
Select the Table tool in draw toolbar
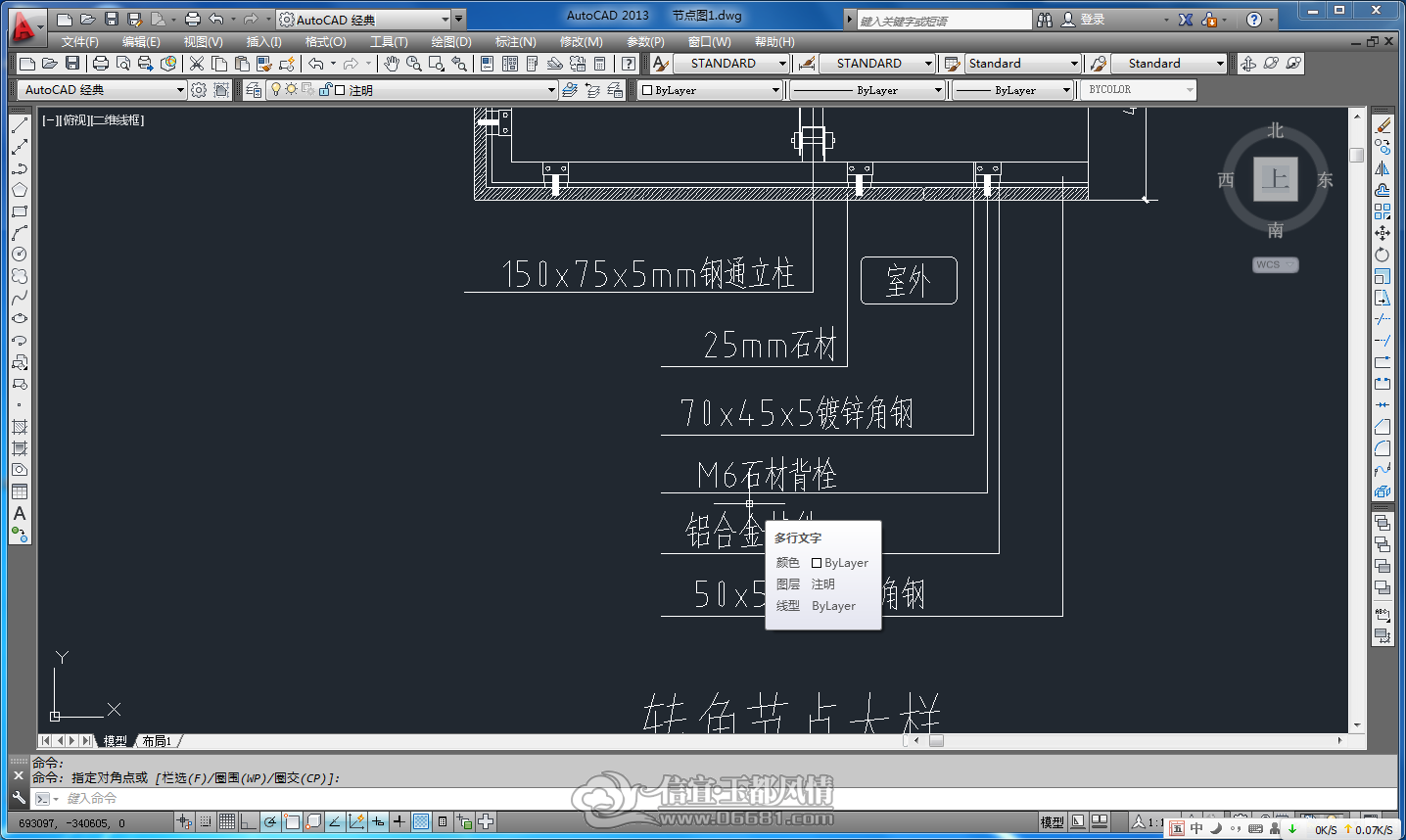20,491
